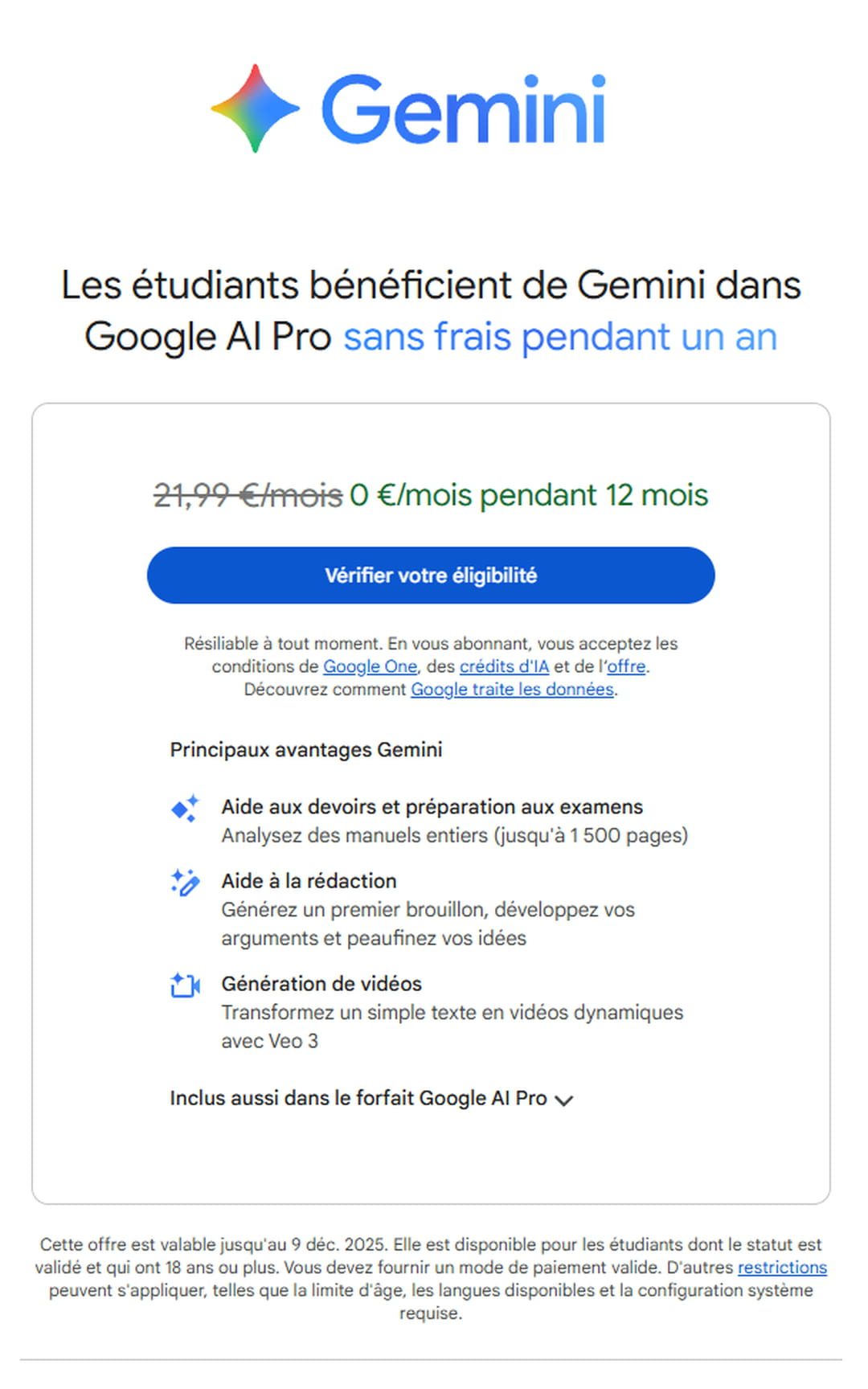Click the sparkle icon beside 'Aide aux devoirs'
Screen dimensions: 868x1389
tap(185, 809)
